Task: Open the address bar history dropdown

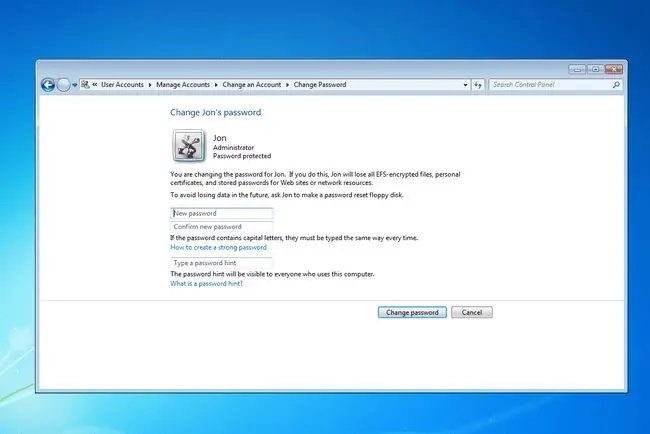Action: 465,85
